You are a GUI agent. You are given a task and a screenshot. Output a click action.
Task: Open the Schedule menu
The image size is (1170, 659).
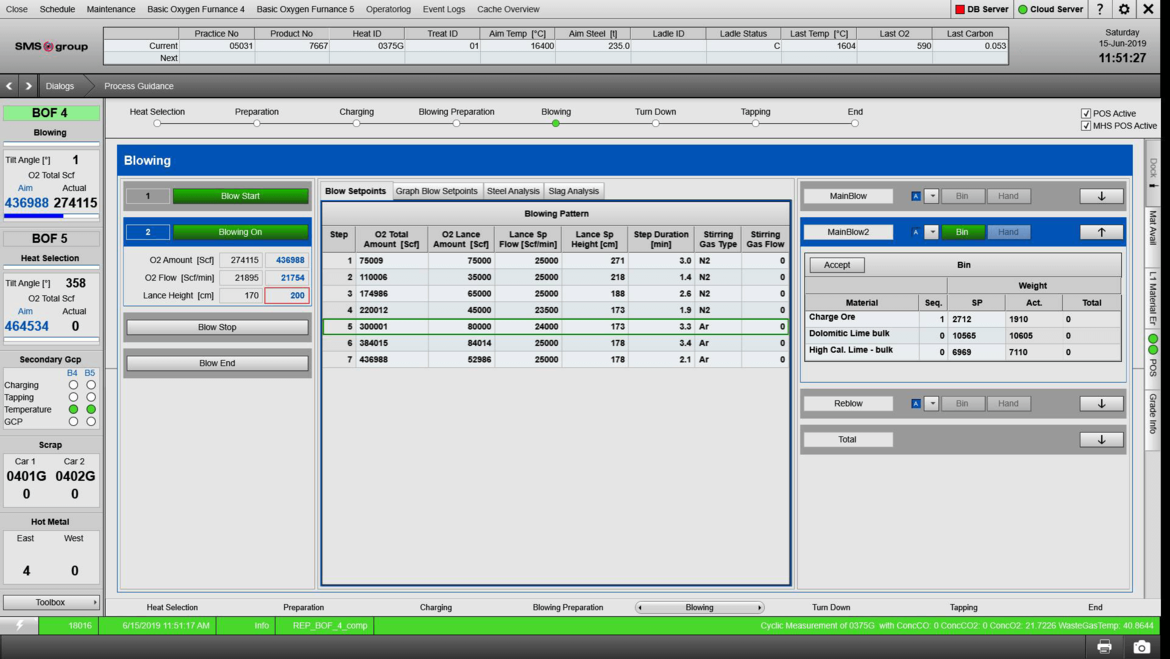(x=57, y=9)
